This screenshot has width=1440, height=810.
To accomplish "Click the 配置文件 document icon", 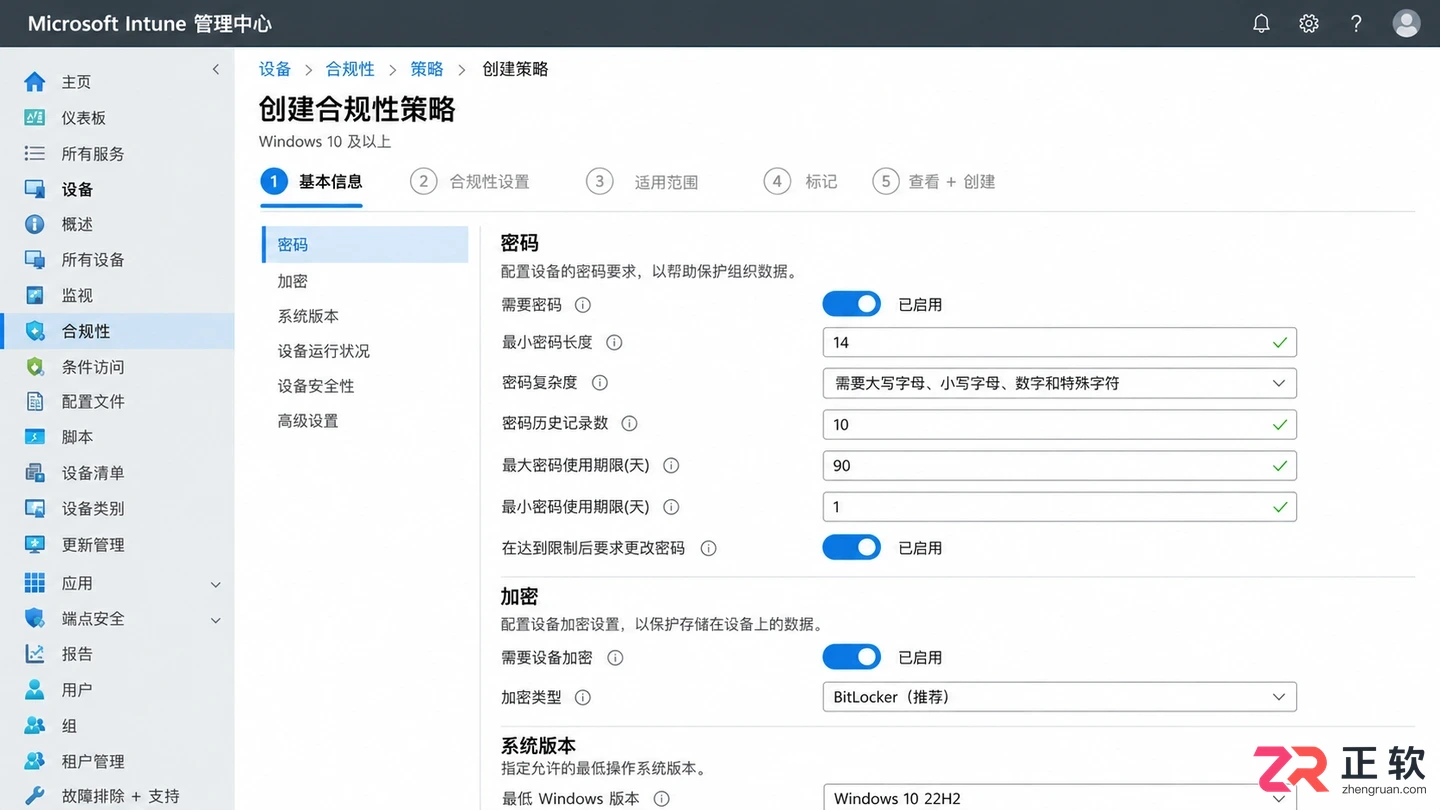I will (35, 401).
